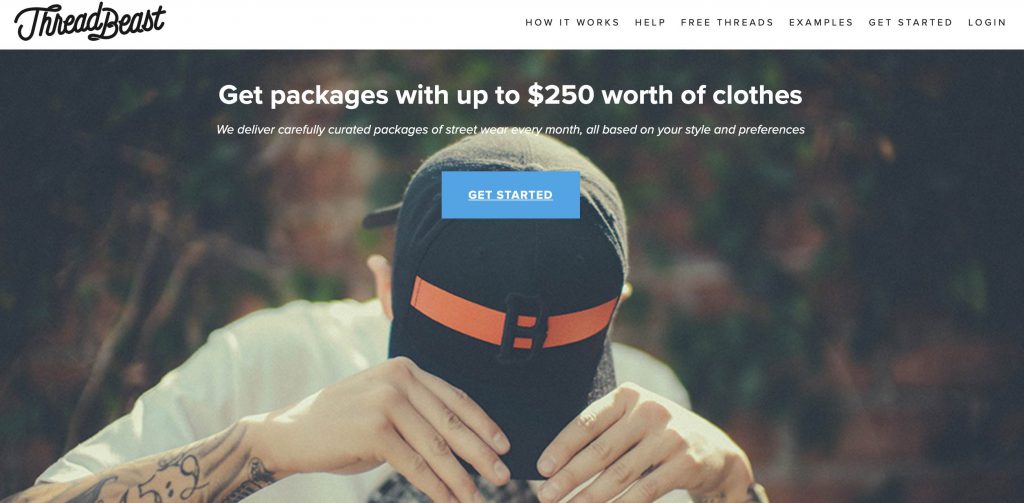Click the B emblem on the cap
Image resolution: width=1024 pixels, height=503 pixels.
tap(521, 327)
